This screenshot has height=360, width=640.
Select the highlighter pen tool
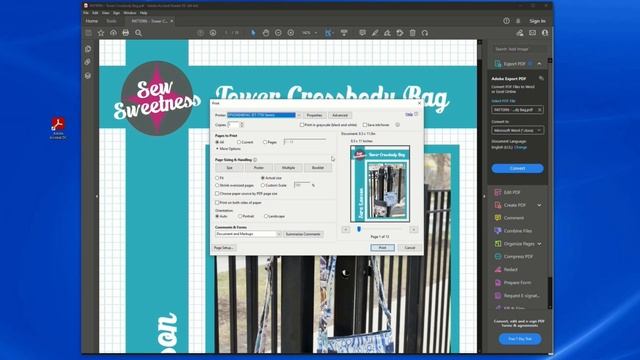pyautogui.click(x=375, y=33)
